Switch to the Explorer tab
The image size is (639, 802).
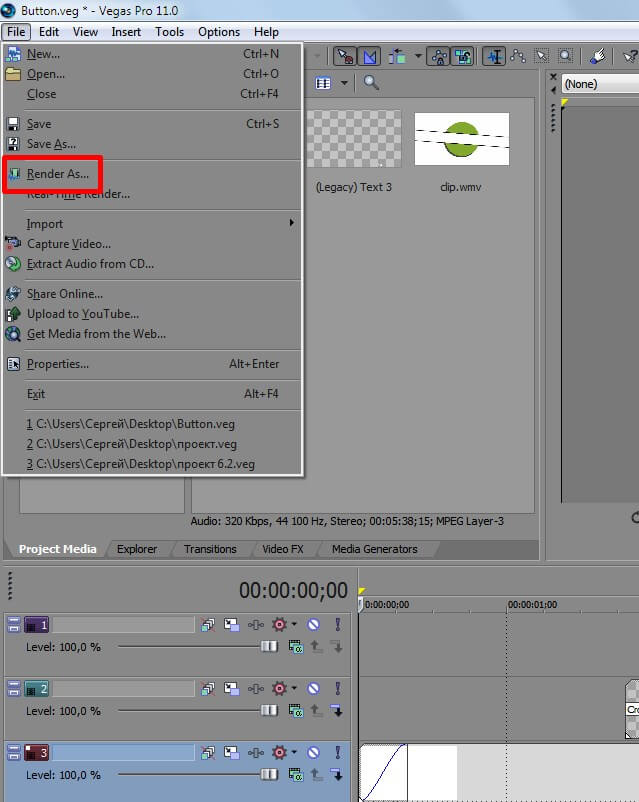tap(137, 549)
